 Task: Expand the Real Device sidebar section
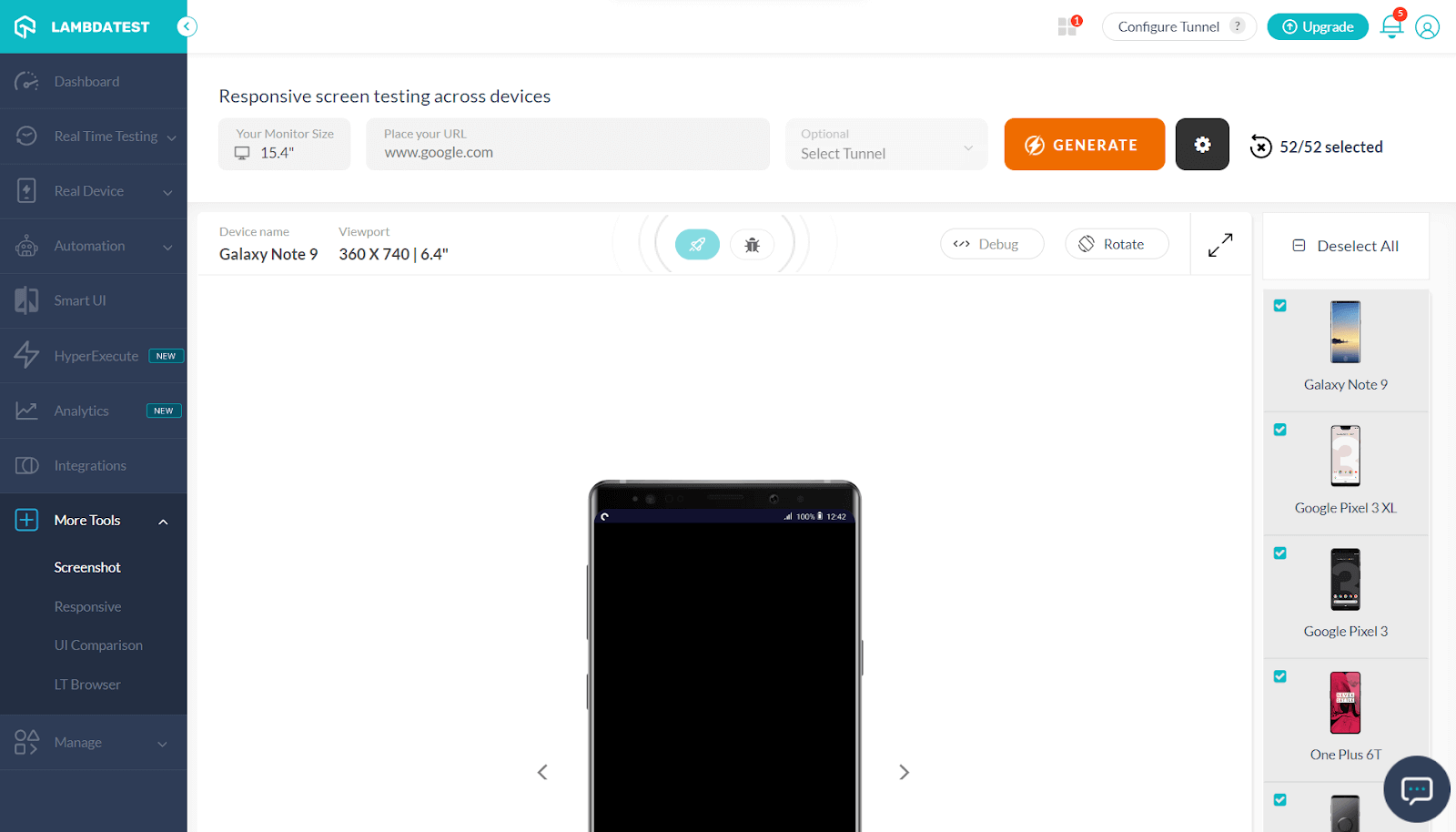[89, 190]
